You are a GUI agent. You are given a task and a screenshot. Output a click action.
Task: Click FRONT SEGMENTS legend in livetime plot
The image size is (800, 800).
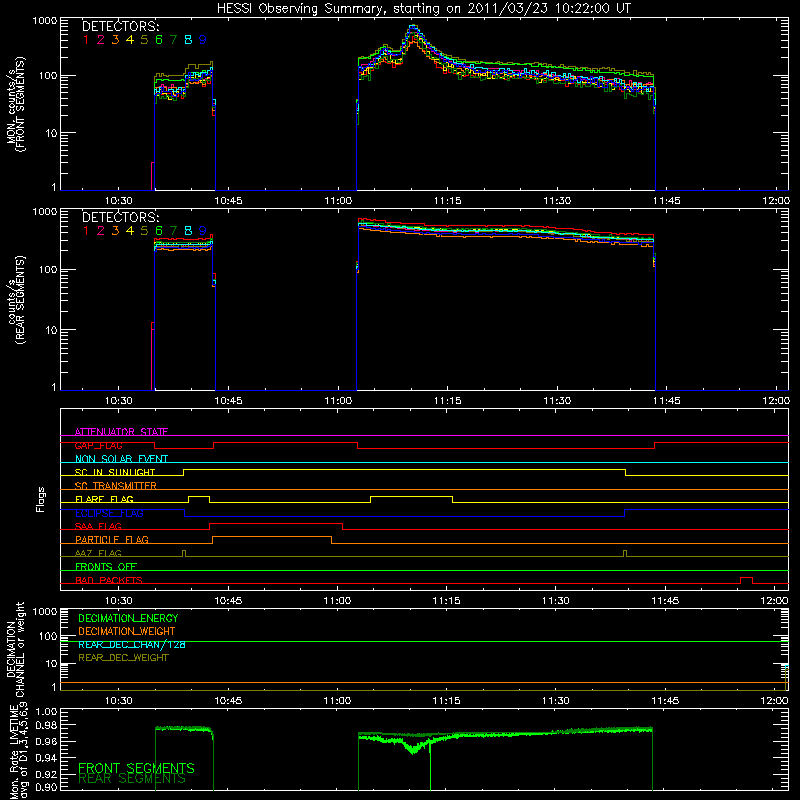136,768
